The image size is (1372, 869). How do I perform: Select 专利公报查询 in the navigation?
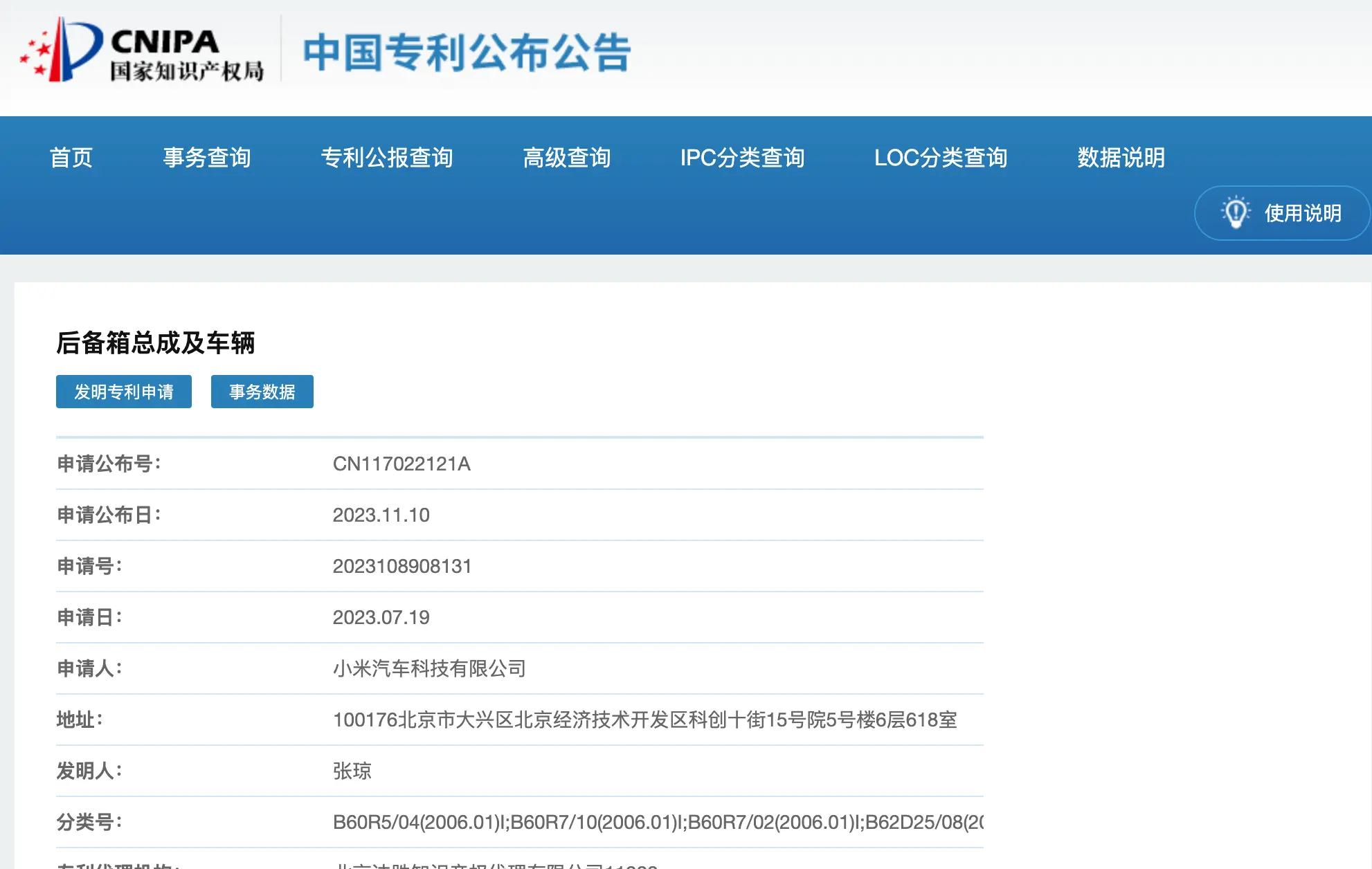tap(387, 158)
